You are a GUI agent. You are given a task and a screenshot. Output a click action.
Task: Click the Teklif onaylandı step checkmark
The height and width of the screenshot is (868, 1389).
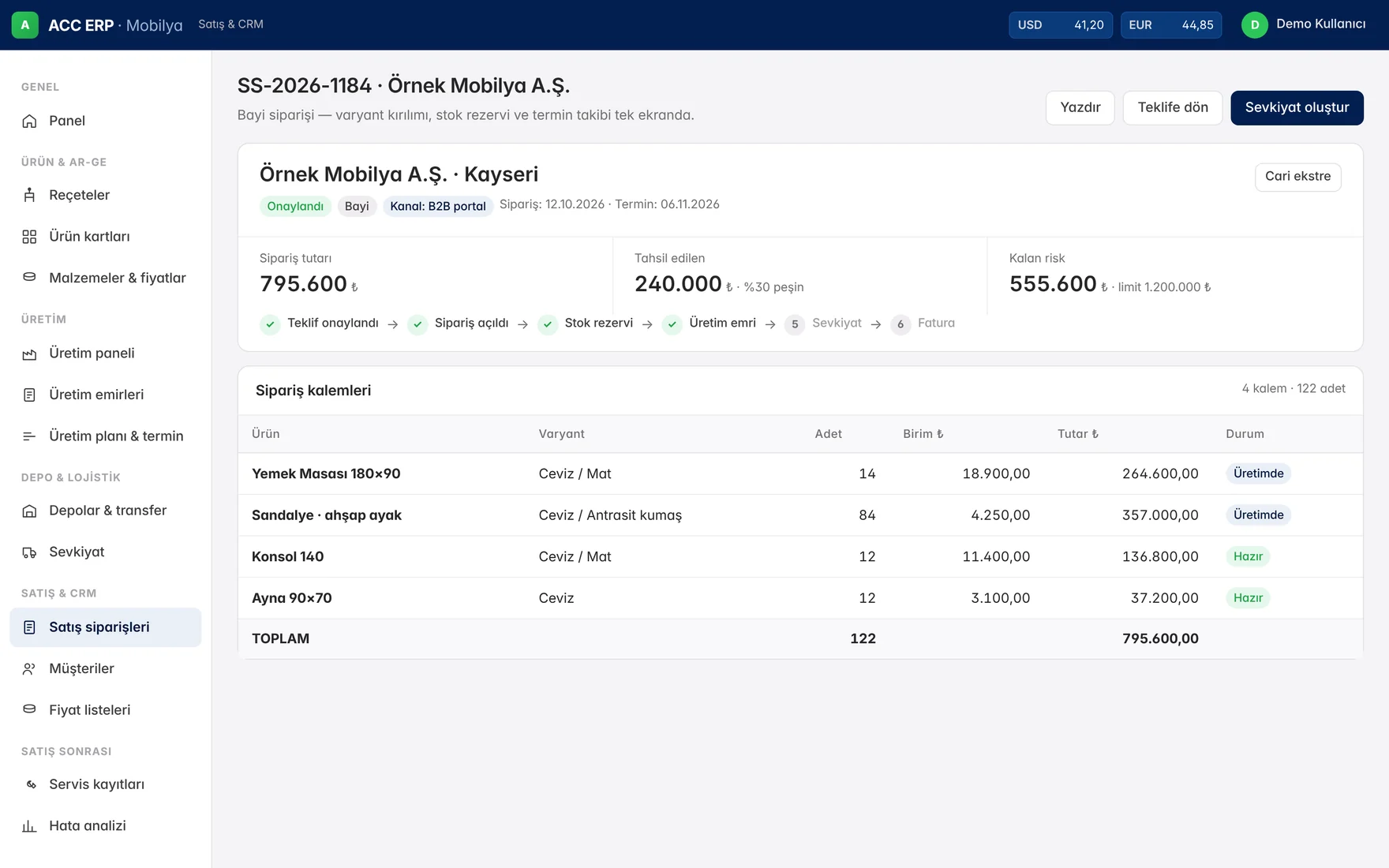[x=270, y=324]
